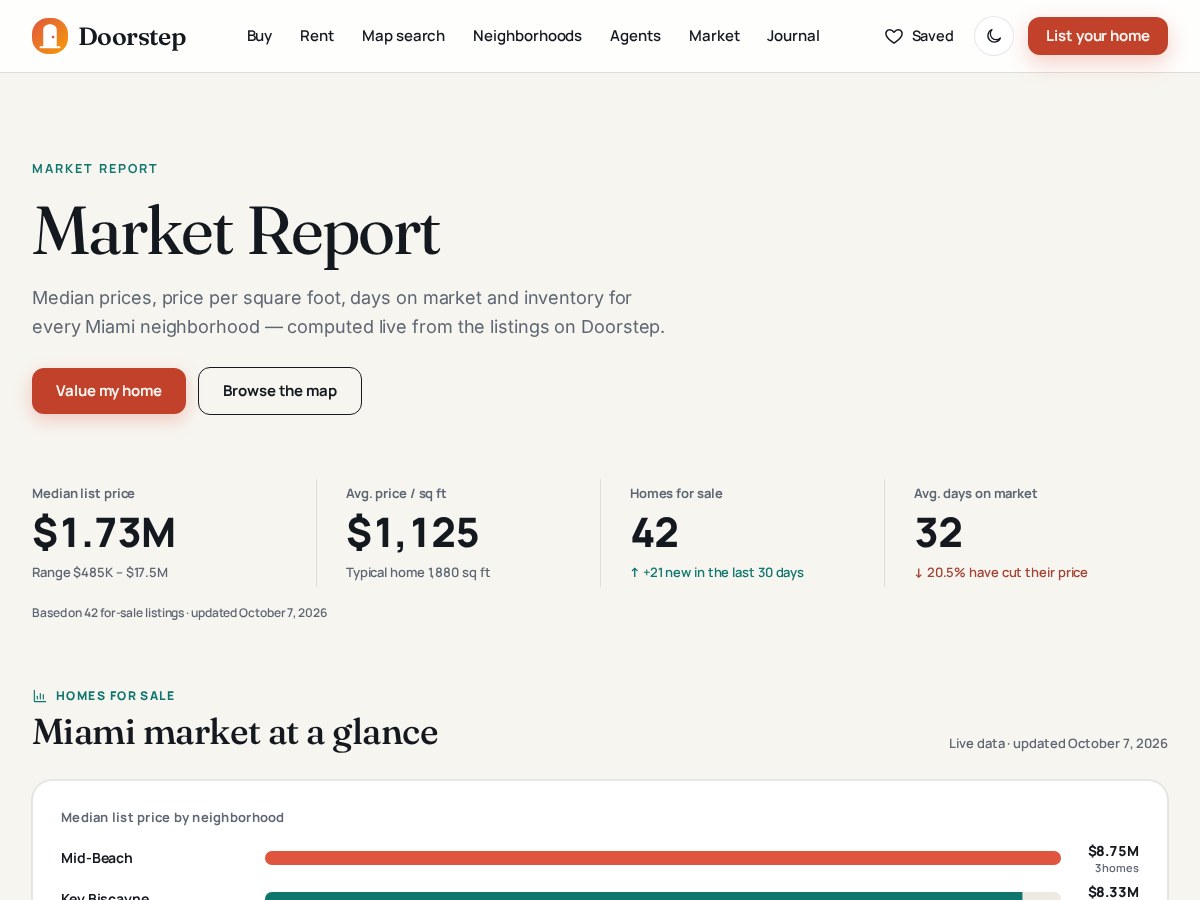Click 'Range $485K – $17.5M' text

(100, 573)
